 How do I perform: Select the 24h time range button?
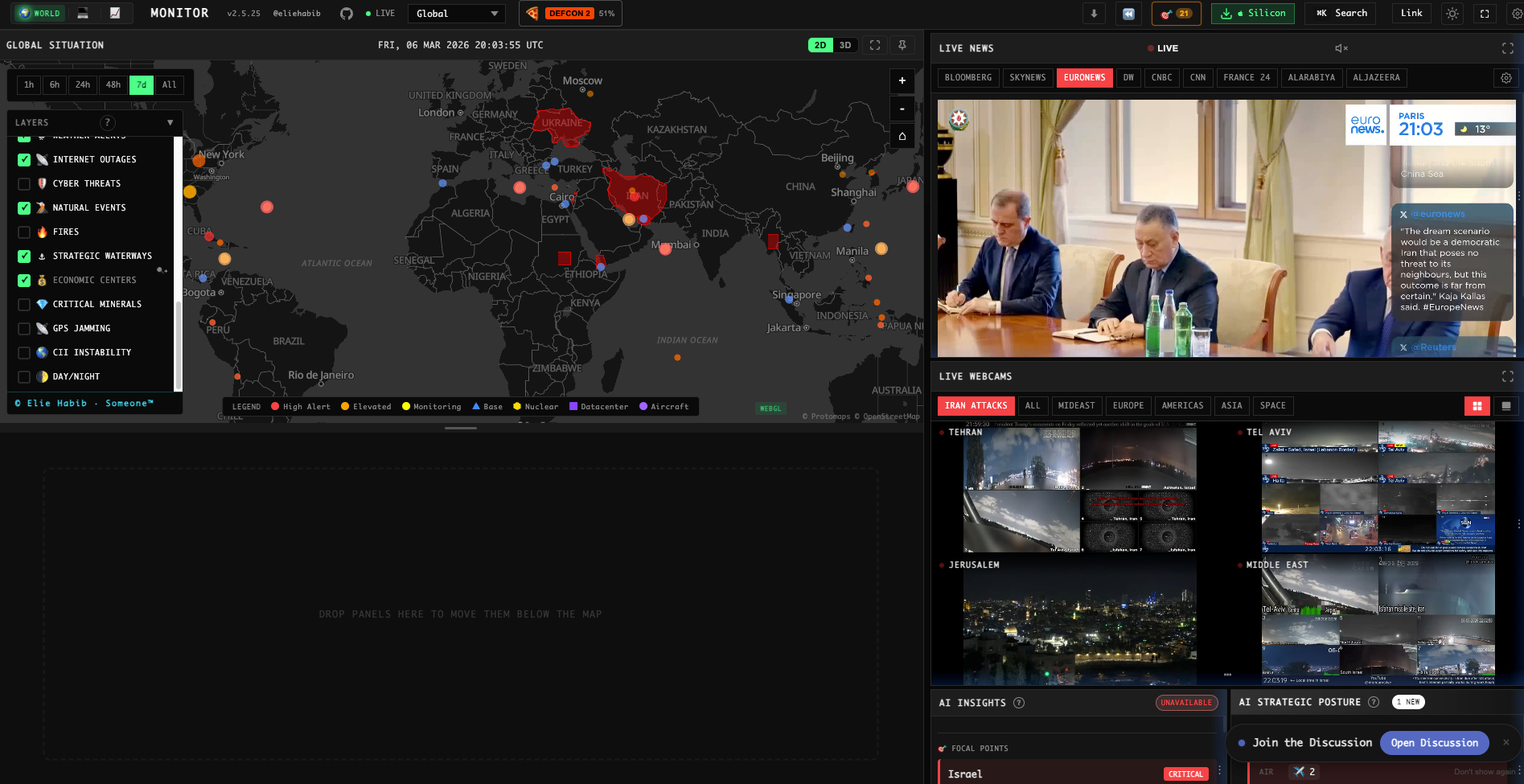click(83, 85)
